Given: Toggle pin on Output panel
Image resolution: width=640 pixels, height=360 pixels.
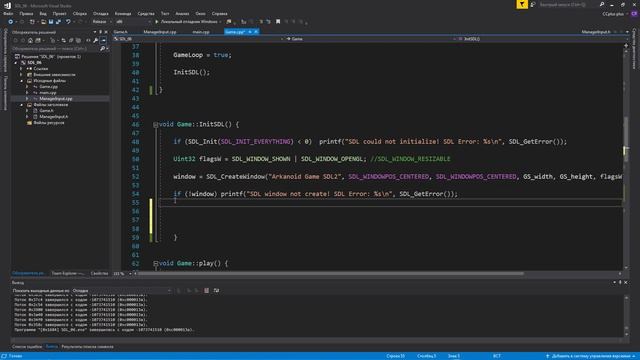Looking at the screenshot, I should point(620,282).
